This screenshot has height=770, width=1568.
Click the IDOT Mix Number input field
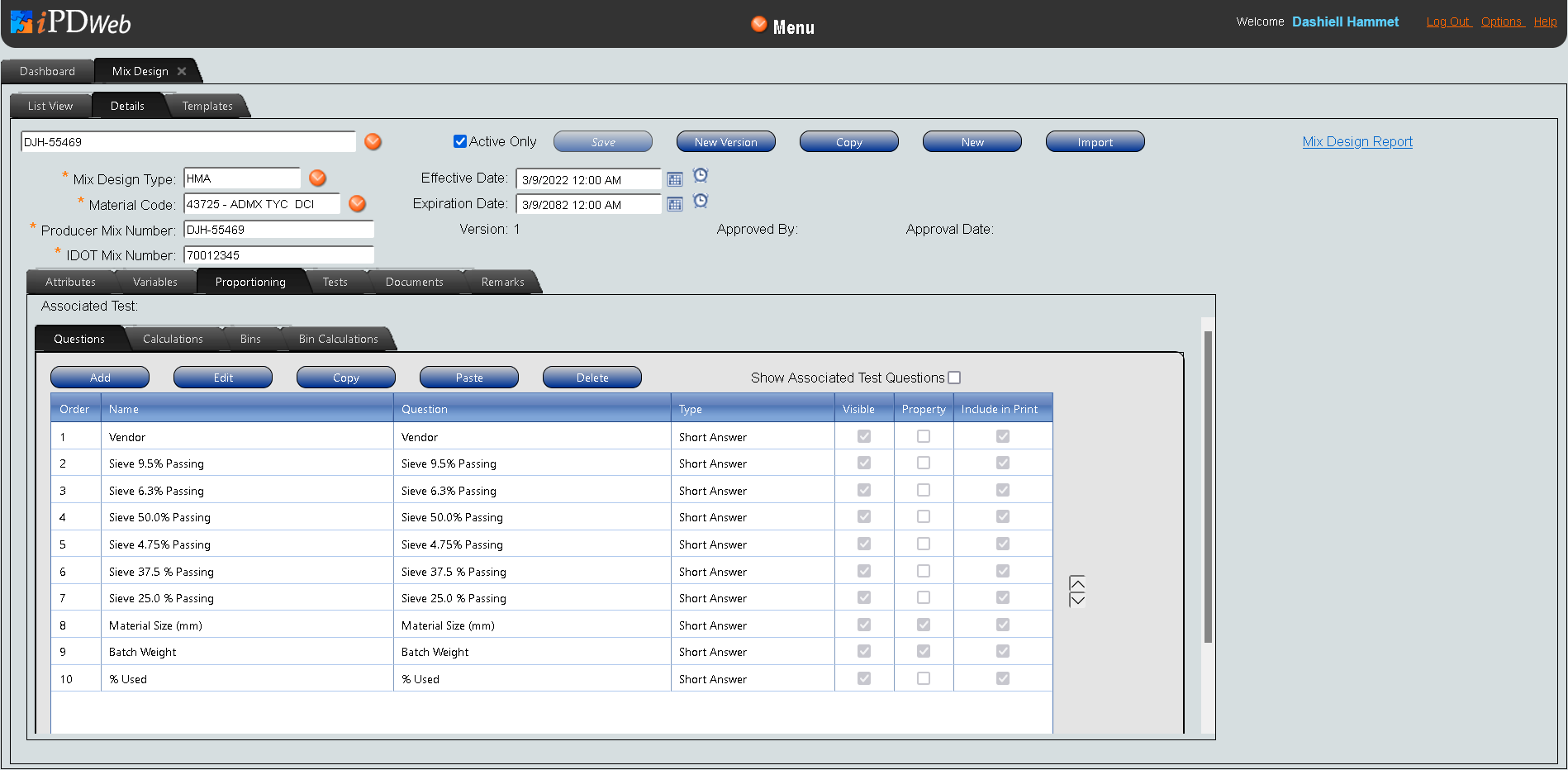pos(278,255)
